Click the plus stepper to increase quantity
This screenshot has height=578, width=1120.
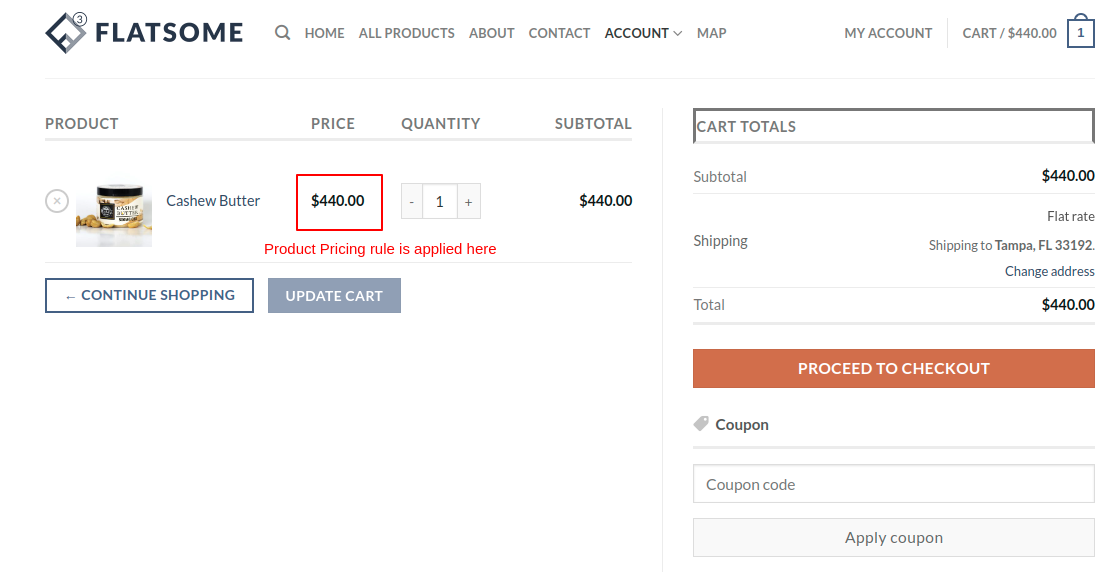tap(468, 200)
